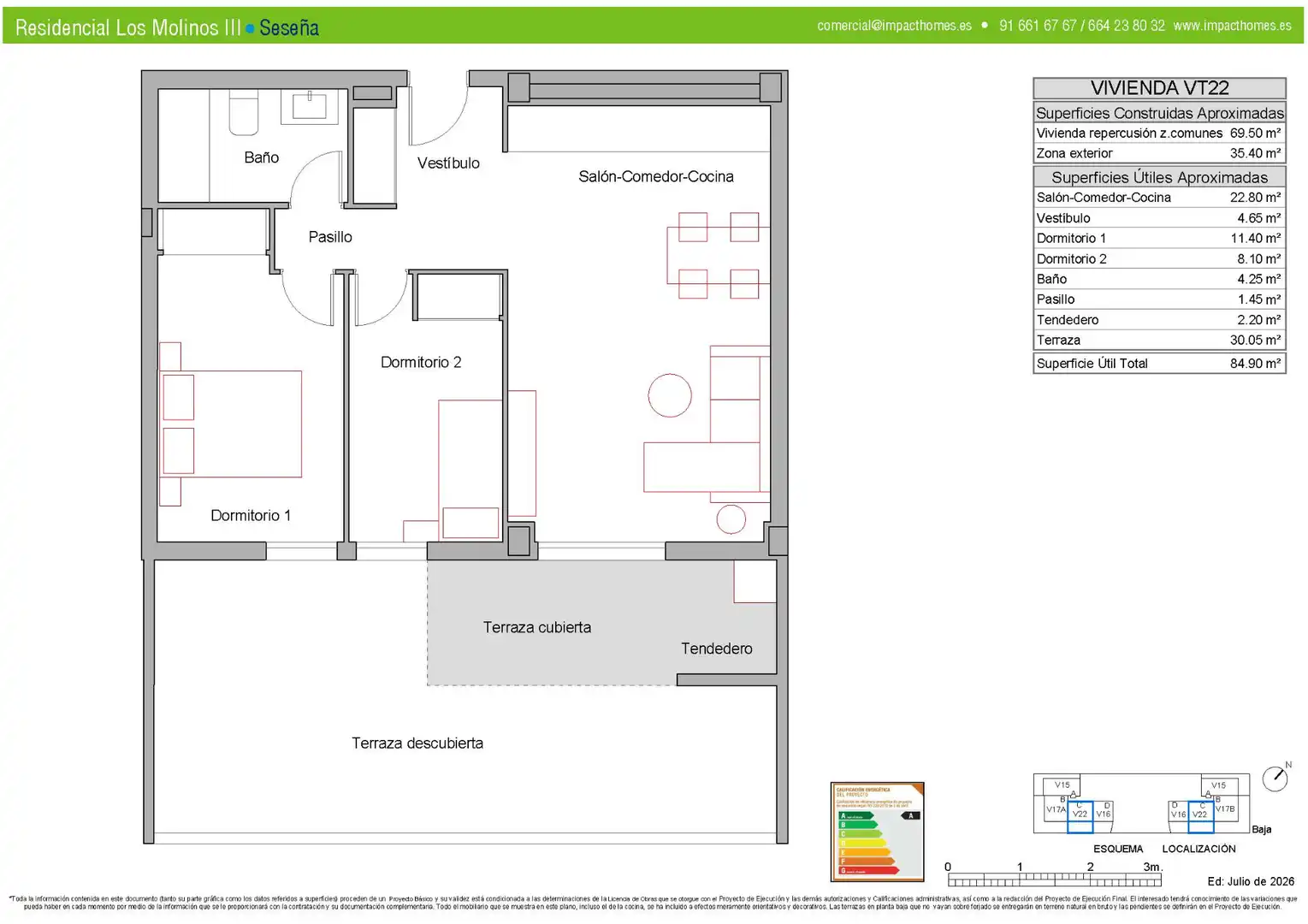Click the Terraza cubierta label
The width and height of the screenshot is (1308, 924).
tap(537, 628)
